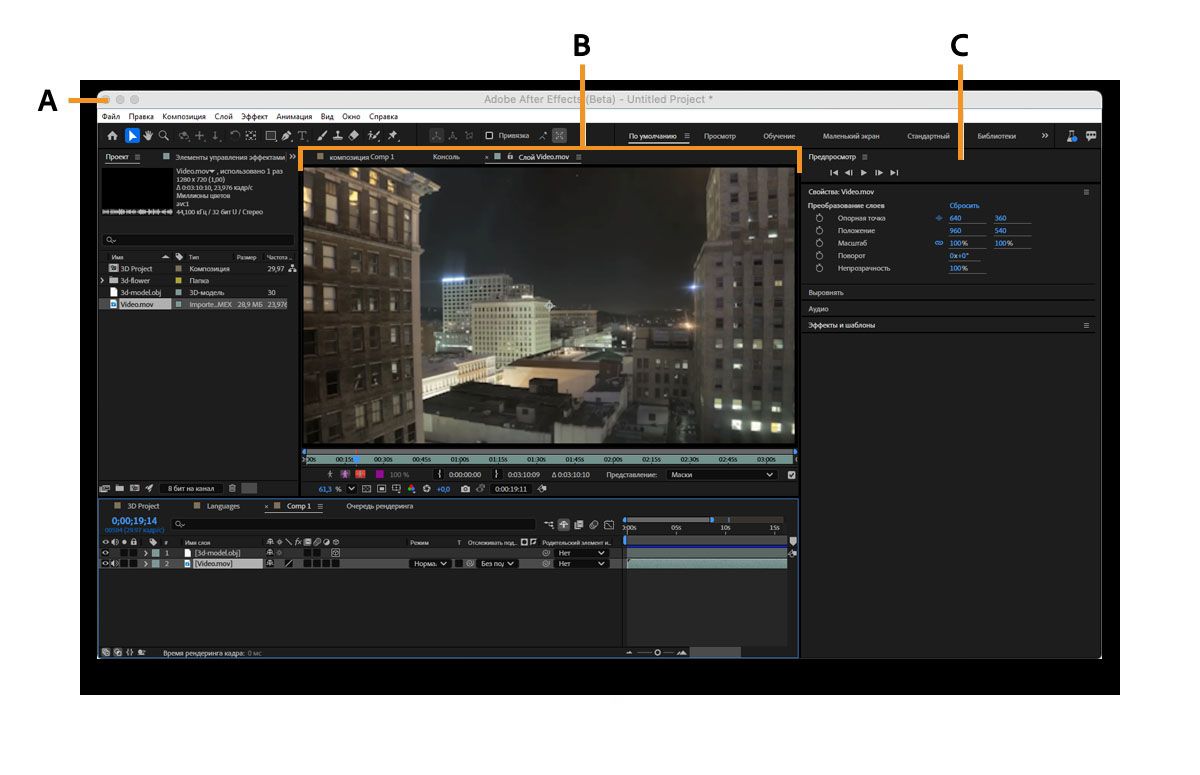Viewport: 1200px width, 775px height.
Task: Select the Zoom magnifier tool
Action: tap(164, 136)
